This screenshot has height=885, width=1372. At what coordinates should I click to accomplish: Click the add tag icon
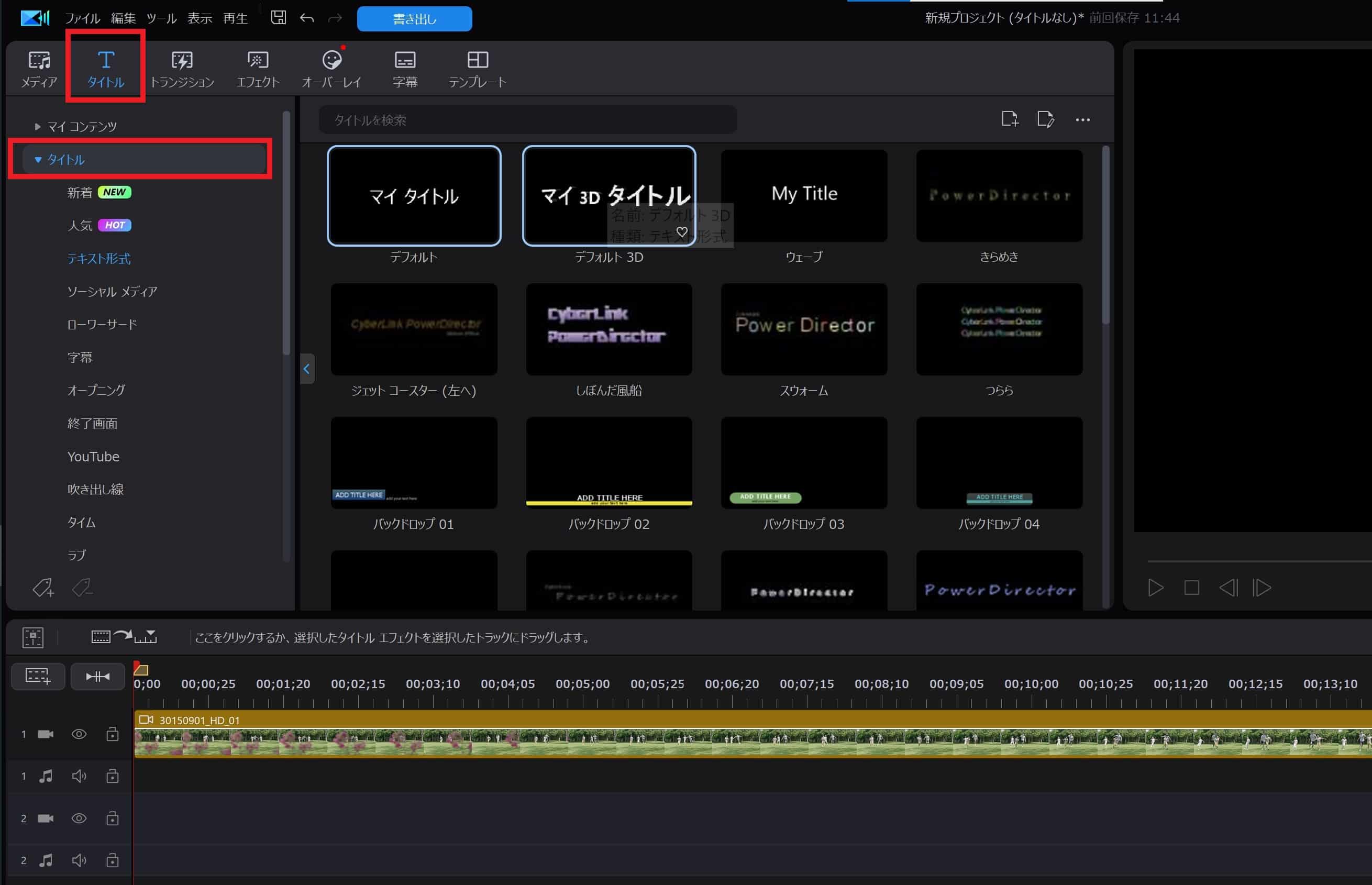[43, 588]
